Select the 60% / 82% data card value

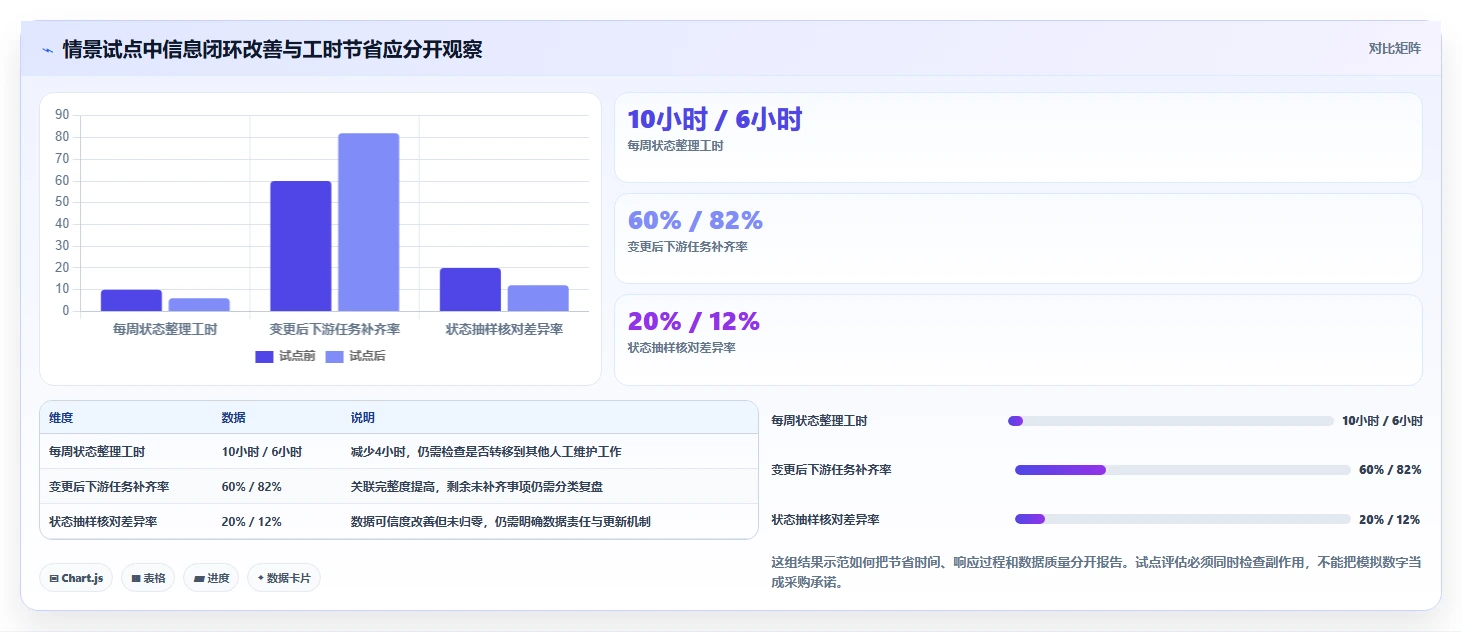(695, 221)
